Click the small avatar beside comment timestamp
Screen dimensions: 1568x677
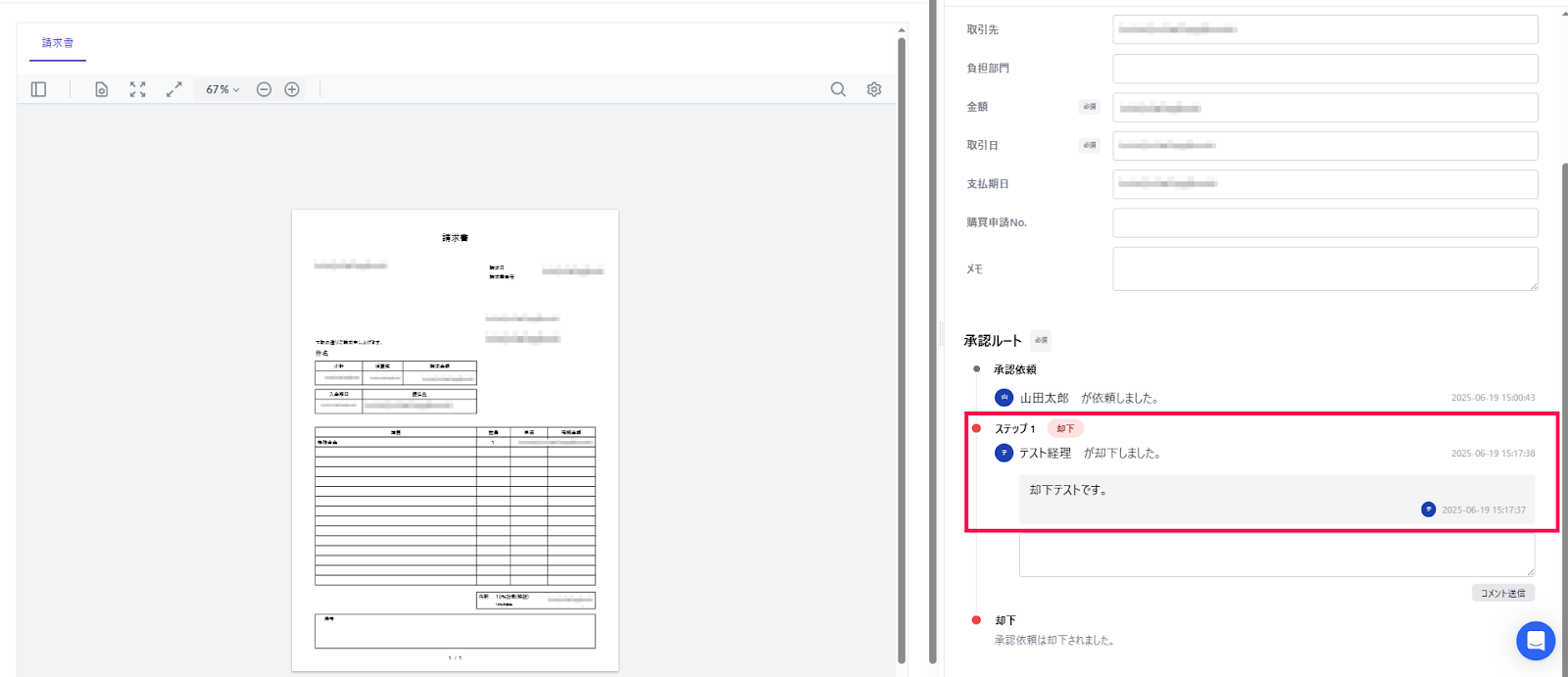pyautogui.click(x=1429, y=509)
